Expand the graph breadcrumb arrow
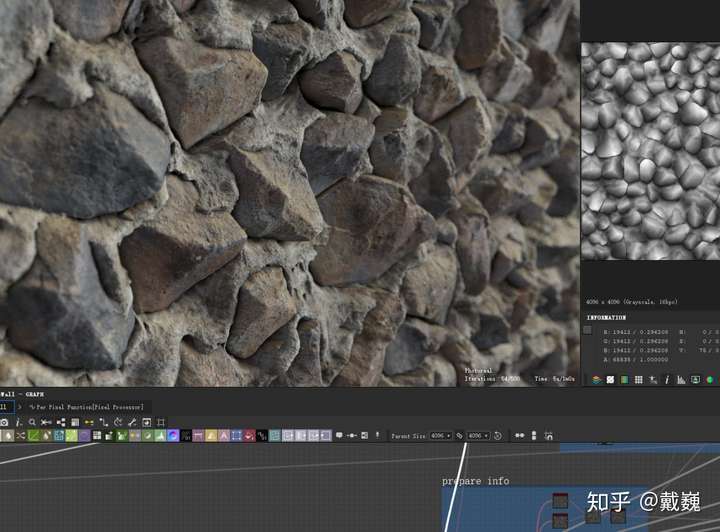This screenshot has width=720, height=532. click(x=19, y=407)
